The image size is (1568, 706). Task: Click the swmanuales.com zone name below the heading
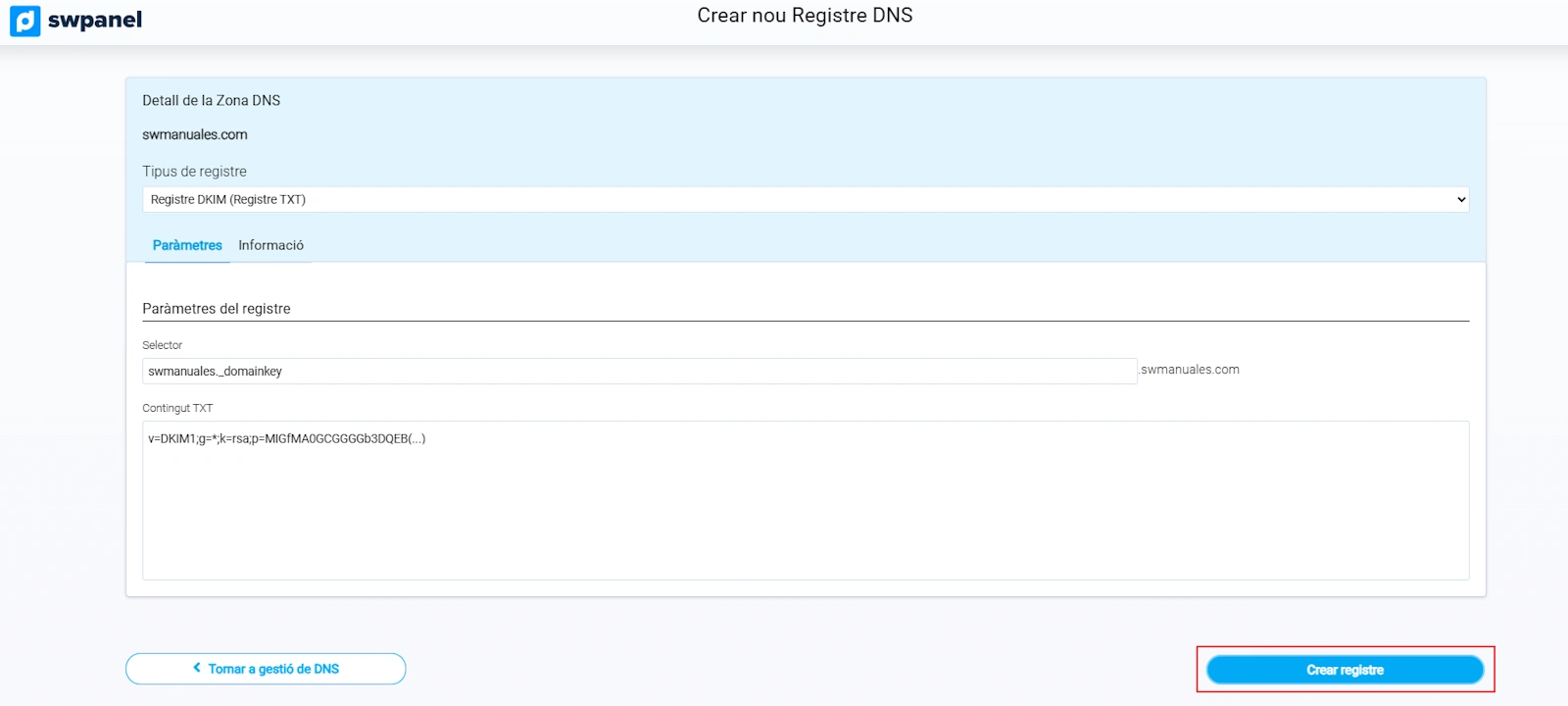[x=194, y=134]
